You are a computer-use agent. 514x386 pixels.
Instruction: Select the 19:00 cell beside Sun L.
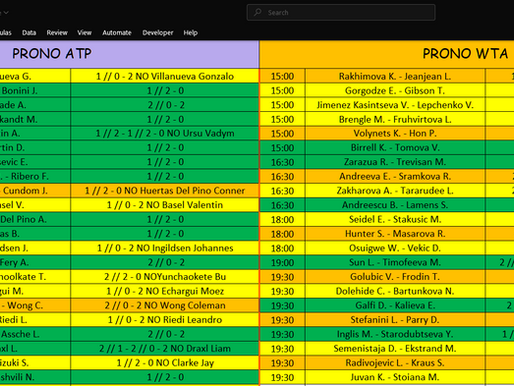282,262
